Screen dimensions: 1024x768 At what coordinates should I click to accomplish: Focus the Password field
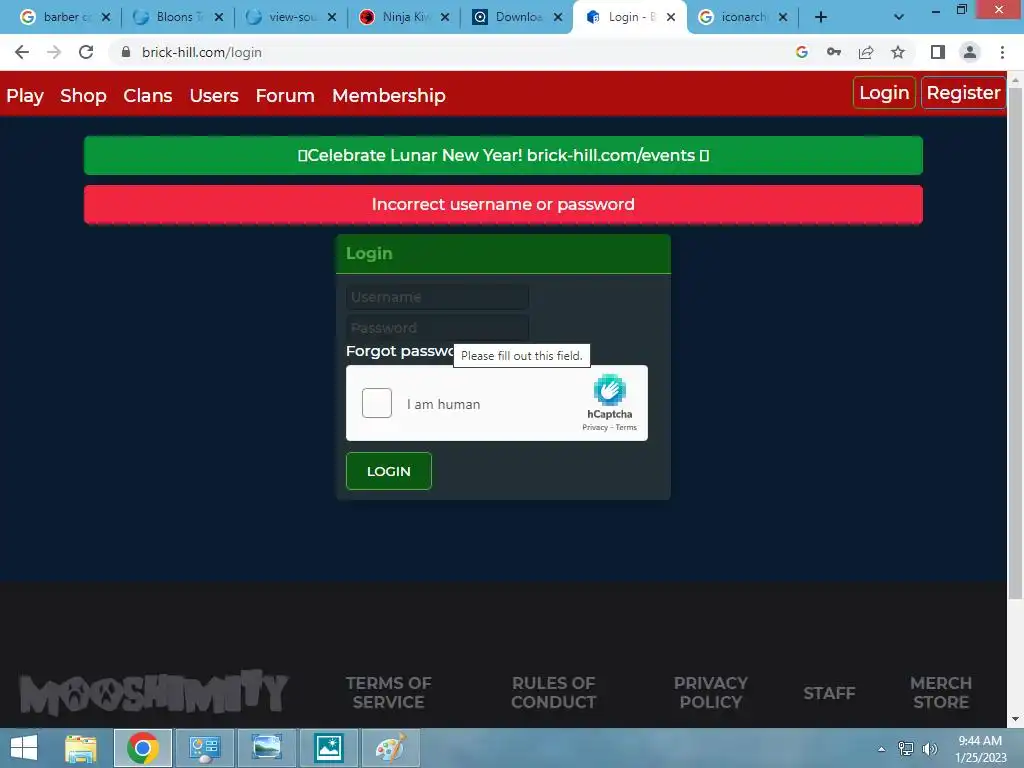[x=437, y=327]
